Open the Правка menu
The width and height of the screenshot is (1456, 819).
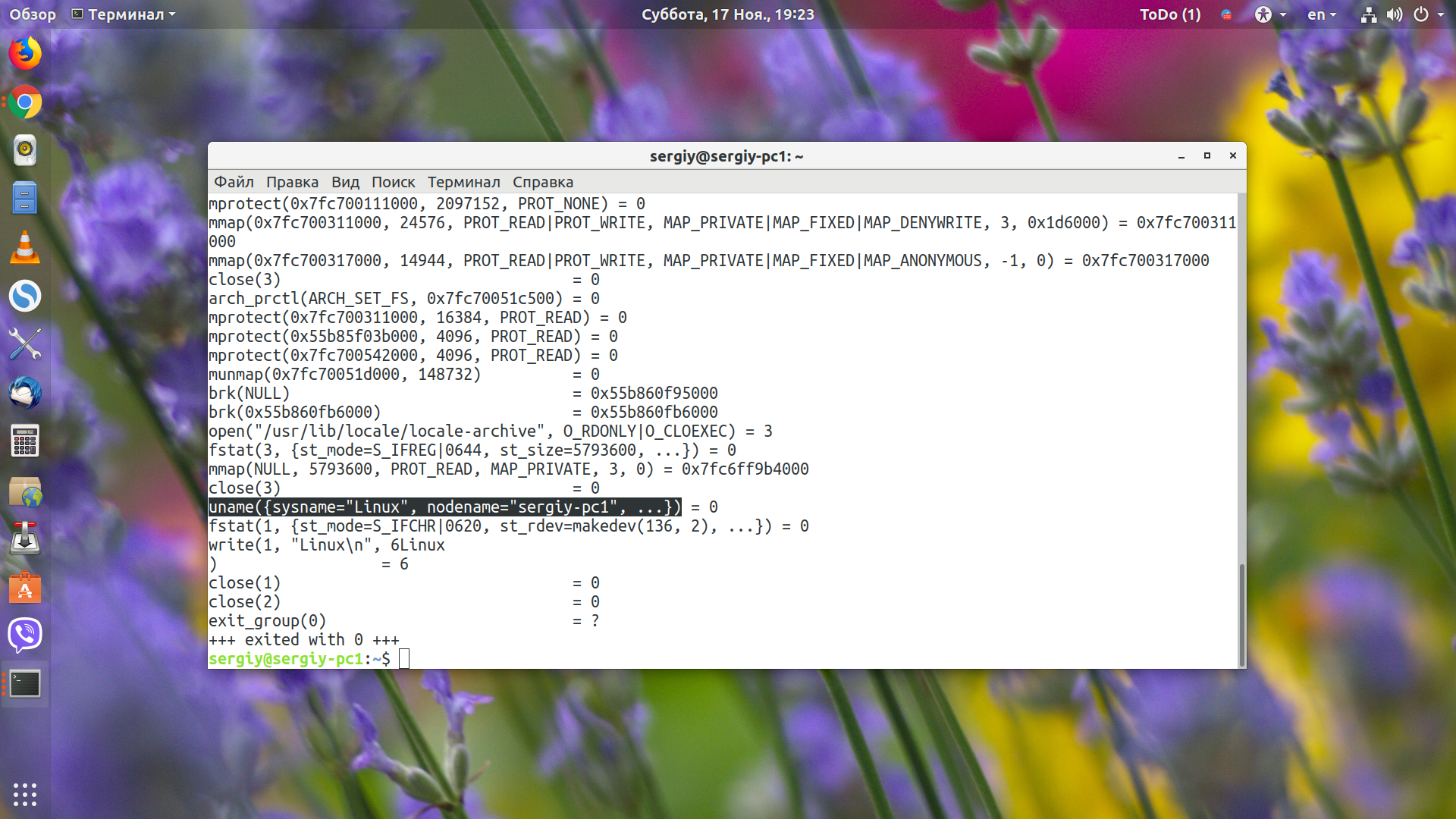292,182
